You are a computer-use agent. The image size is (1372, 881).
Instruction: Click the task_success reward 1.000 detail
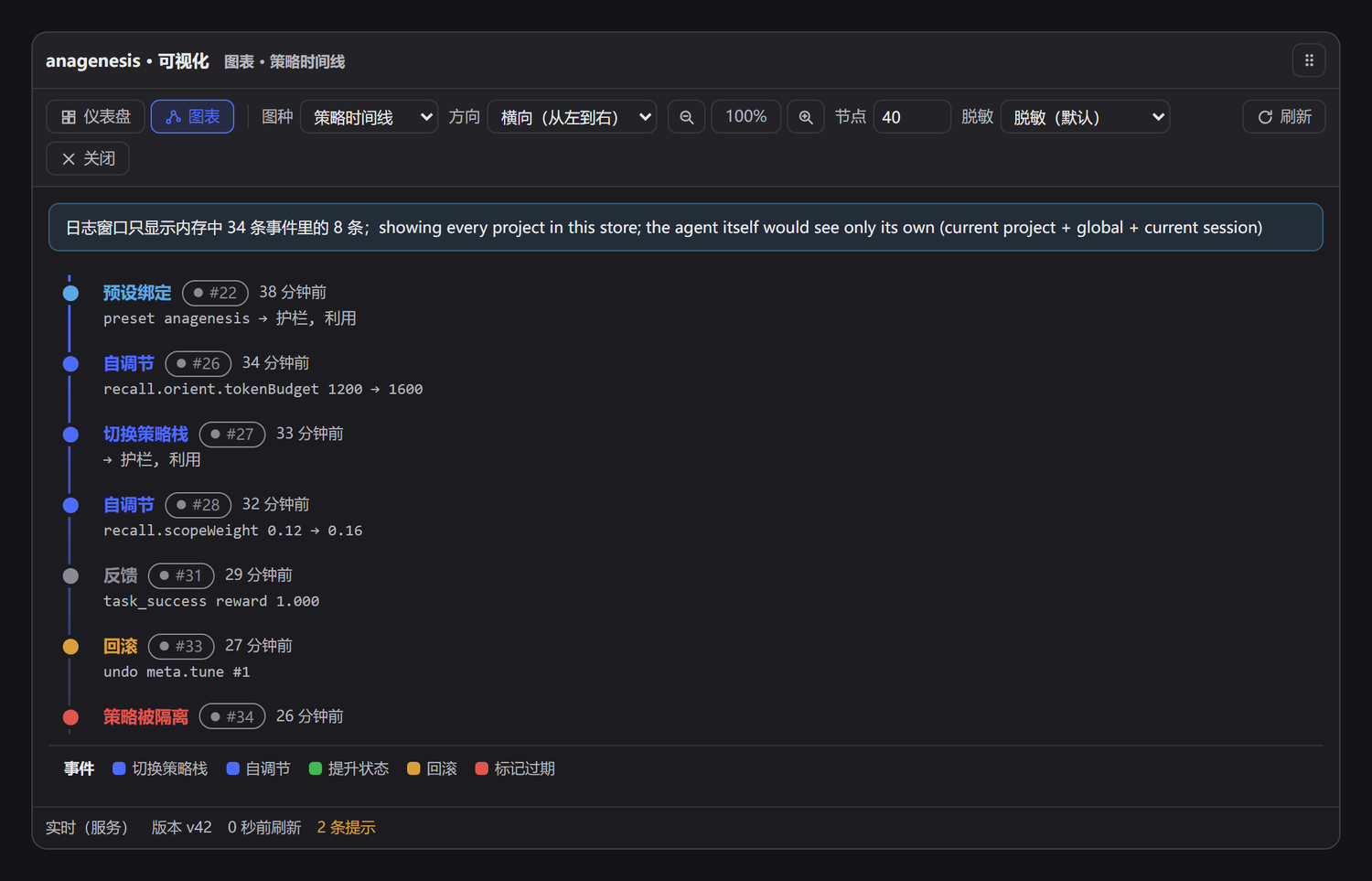[x=211, y=601]
